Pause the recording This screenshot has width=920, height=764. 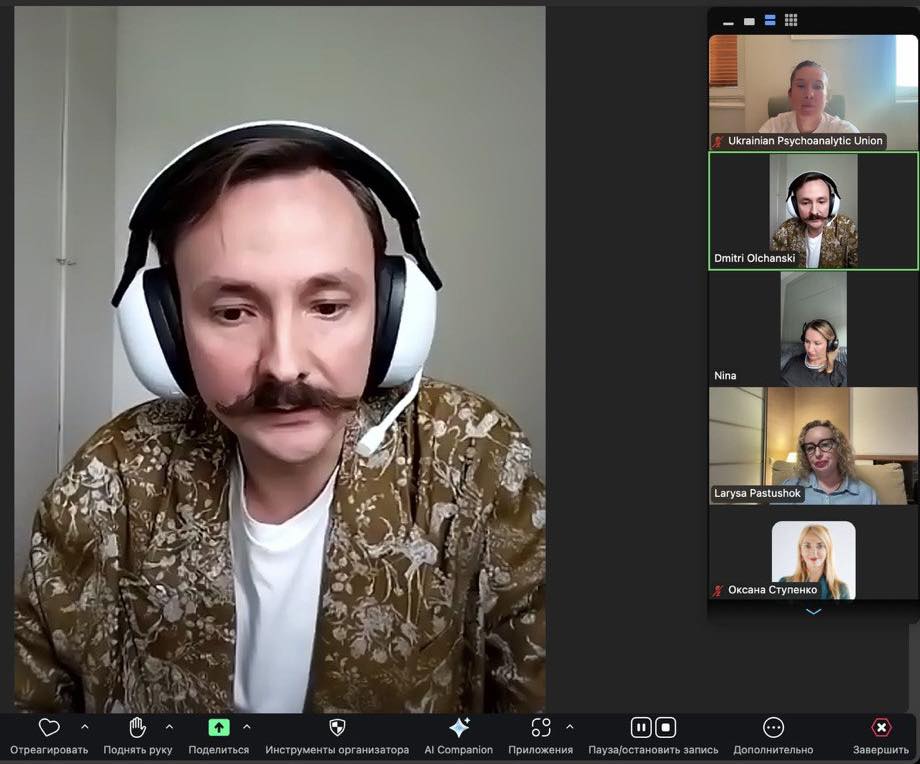point(641,728)
